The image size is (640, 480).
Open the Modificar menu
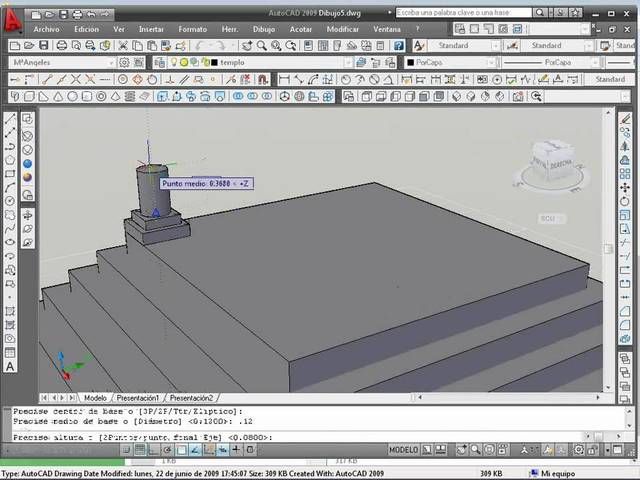(x=343, y=29)
